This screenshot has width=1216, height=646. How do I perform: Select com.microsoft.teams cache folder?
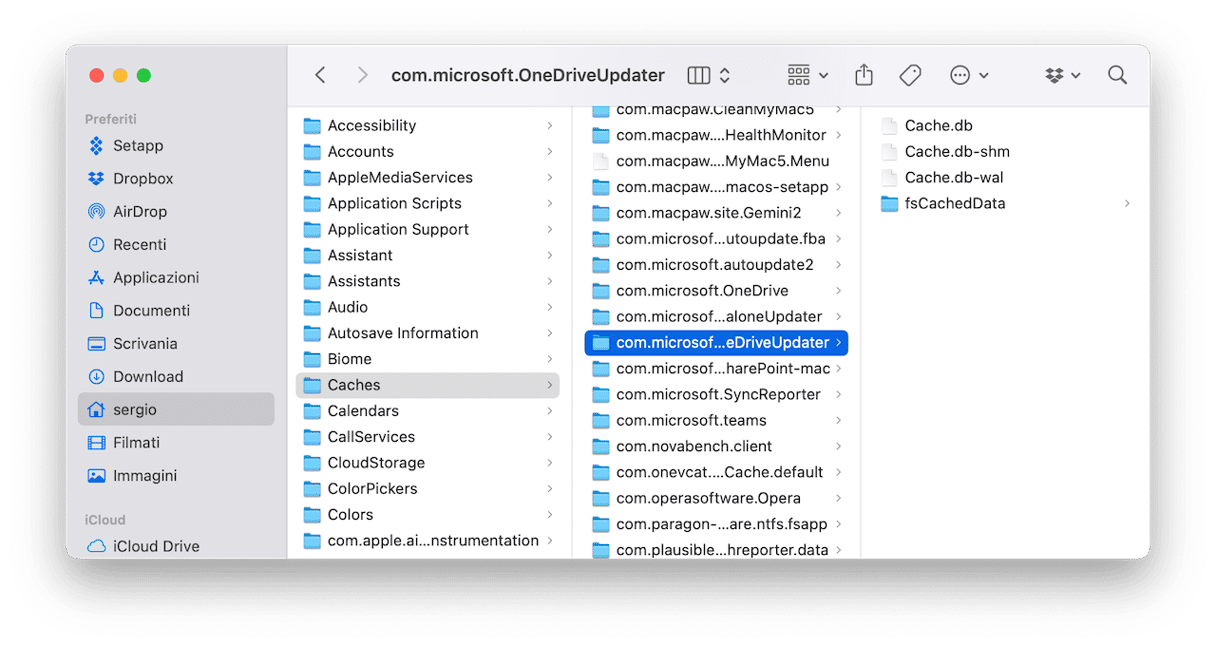[691, 420]
